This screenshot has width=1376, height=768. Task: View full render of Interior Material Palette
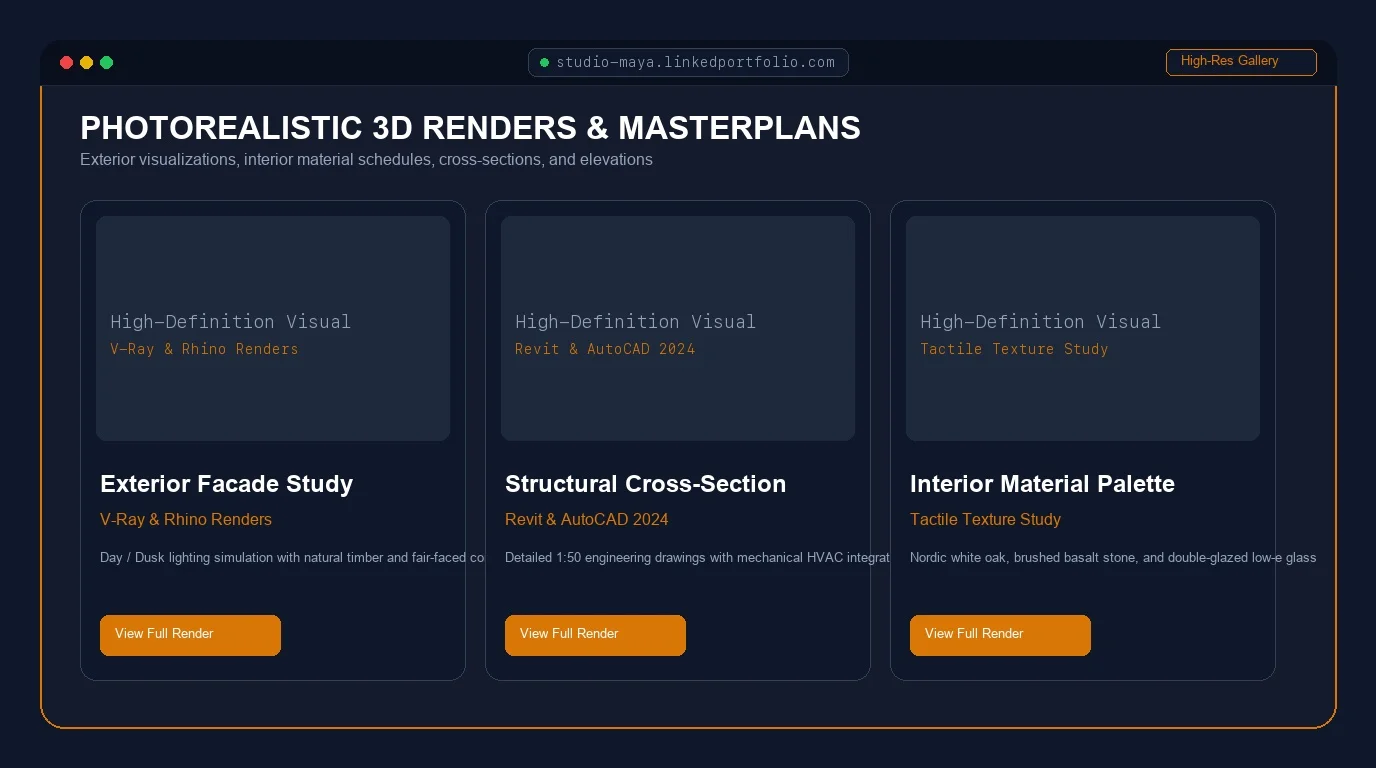tap(1000, 635)
